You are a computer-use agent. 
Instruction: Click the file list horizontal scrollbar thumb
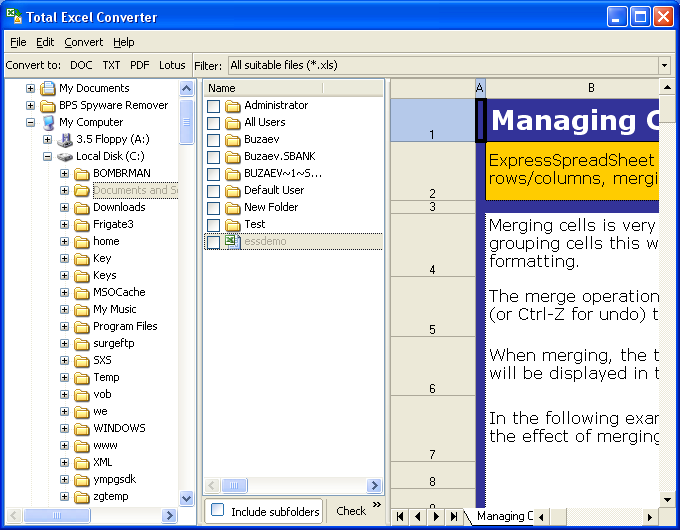coord(234,485)
